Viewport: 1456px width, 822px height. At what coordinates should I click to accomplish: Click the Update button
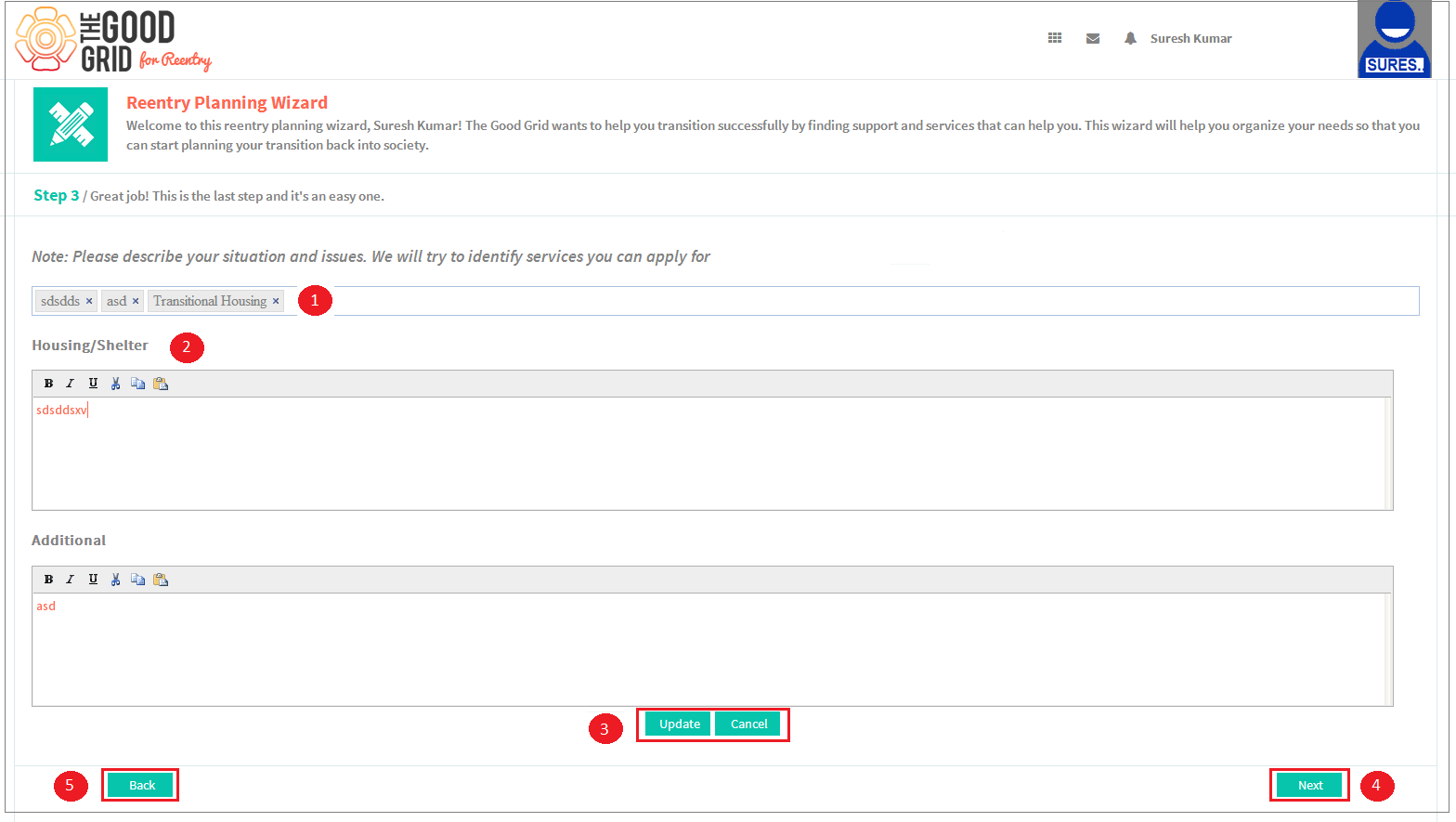coord(679,724)
